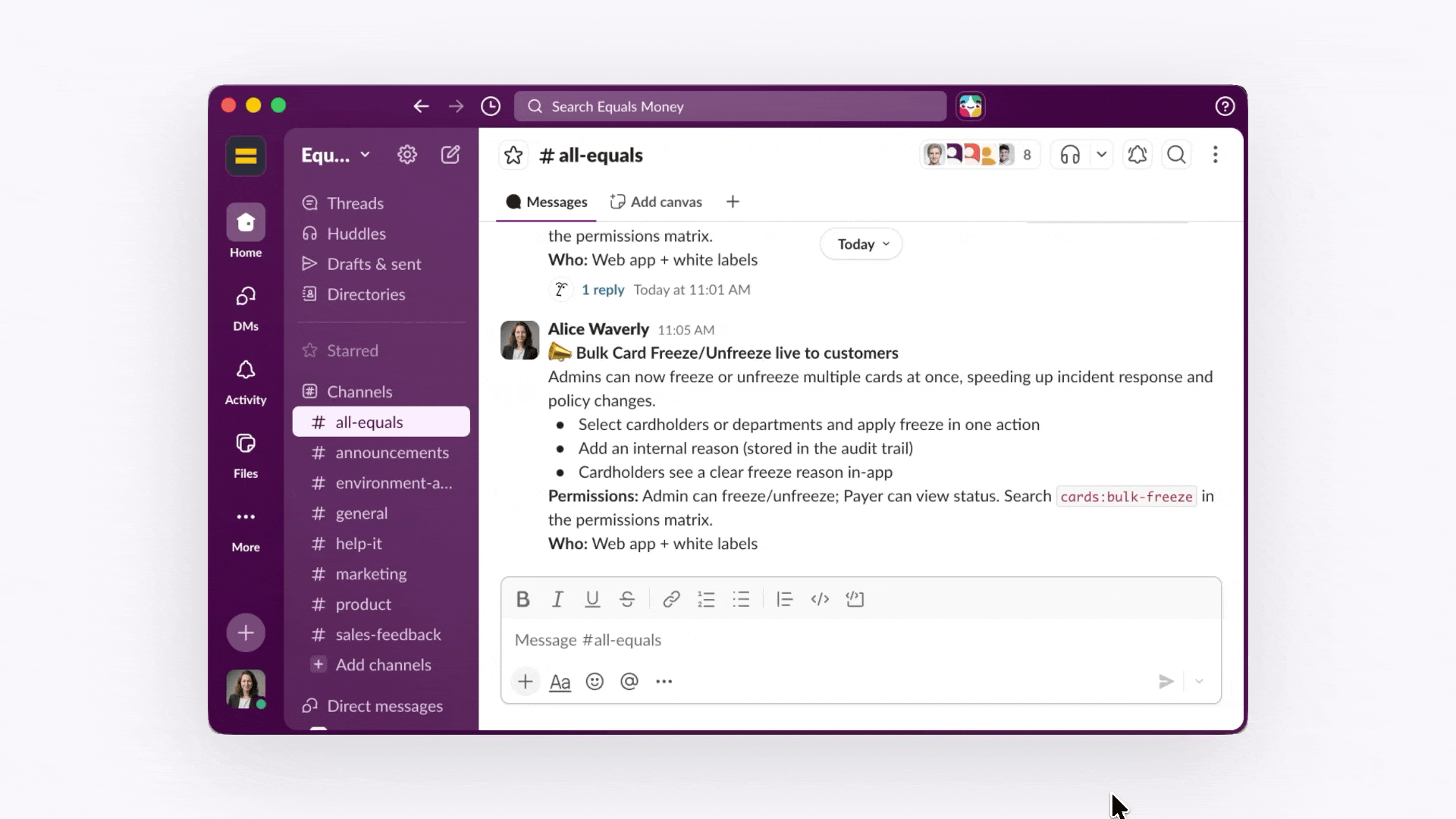1456x819 pixels.
Task: Open the workspace settings gear
Action: (407, 155)
